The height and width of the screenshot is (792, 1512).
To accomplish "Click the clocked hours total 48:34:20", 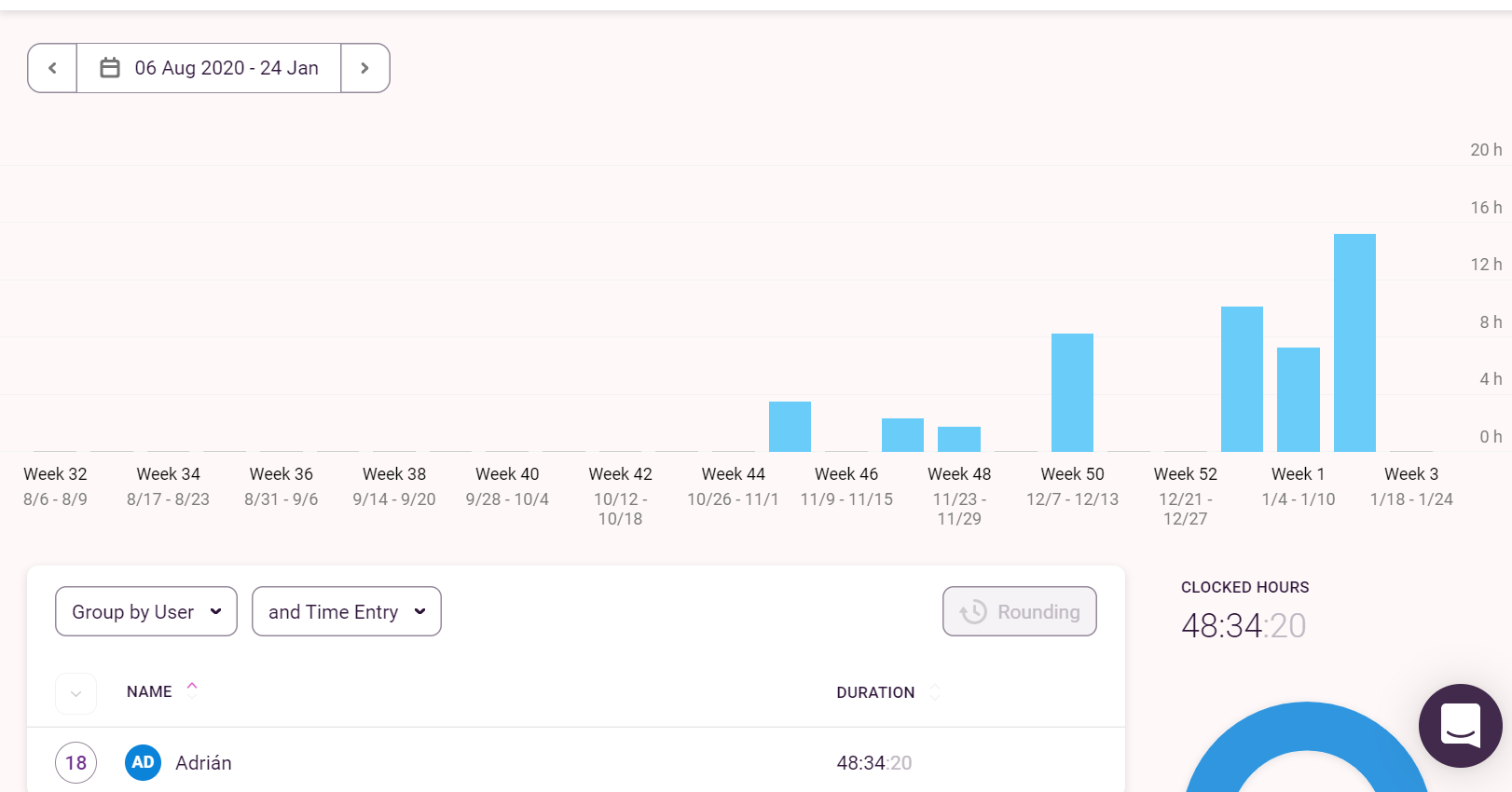I will pos(1244,625).
